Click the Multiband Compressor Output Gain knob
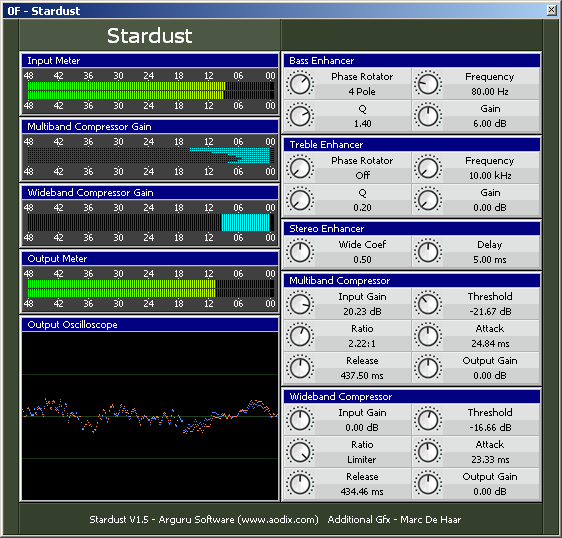Screen dimensions: 562x538 pos(428,368)
